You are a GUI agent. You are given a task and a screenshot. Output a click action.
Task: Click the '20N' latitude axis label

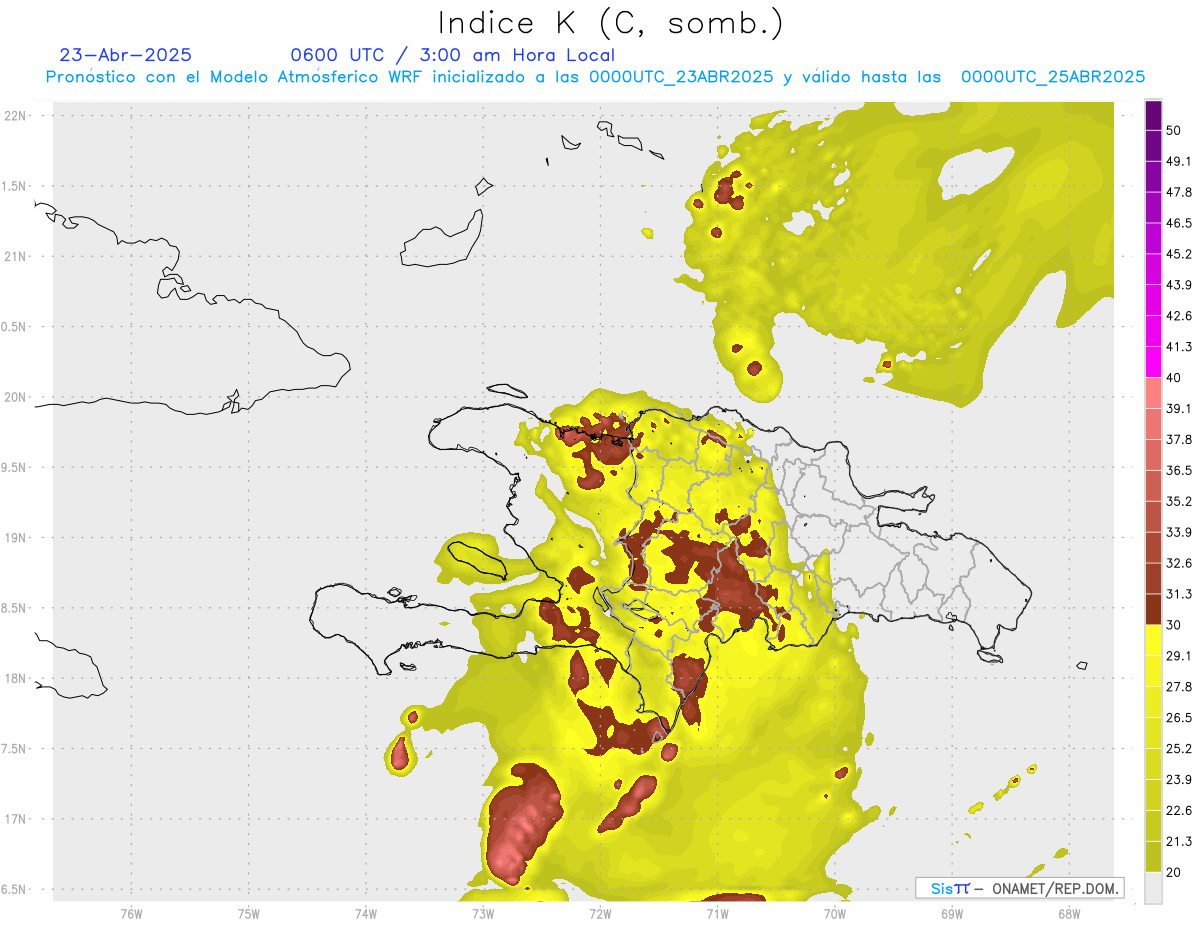click(x=15, y=398)
